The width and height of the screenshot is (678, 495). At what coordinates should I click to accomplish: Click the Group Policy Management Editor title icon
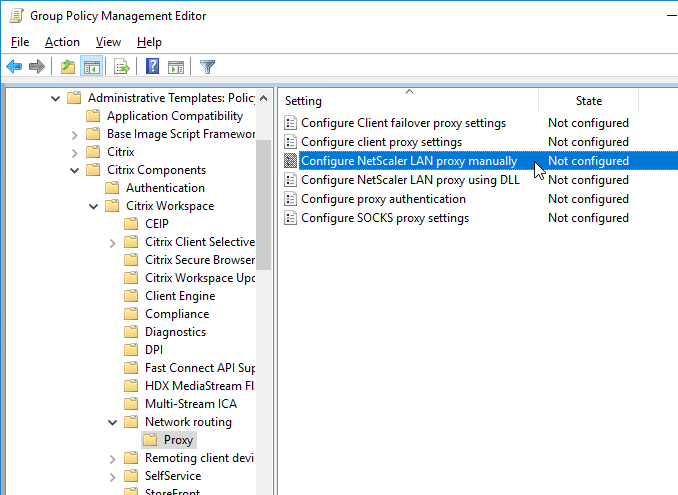pyautogui.click(x=16, y=16)
